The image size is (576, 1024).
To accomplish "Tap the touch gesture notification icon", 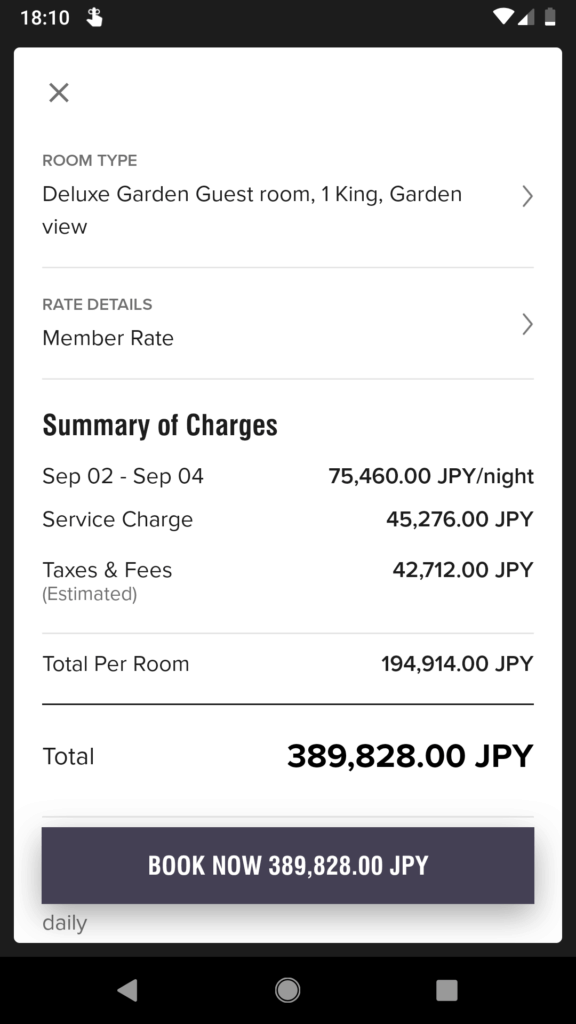I will (95, 17).
